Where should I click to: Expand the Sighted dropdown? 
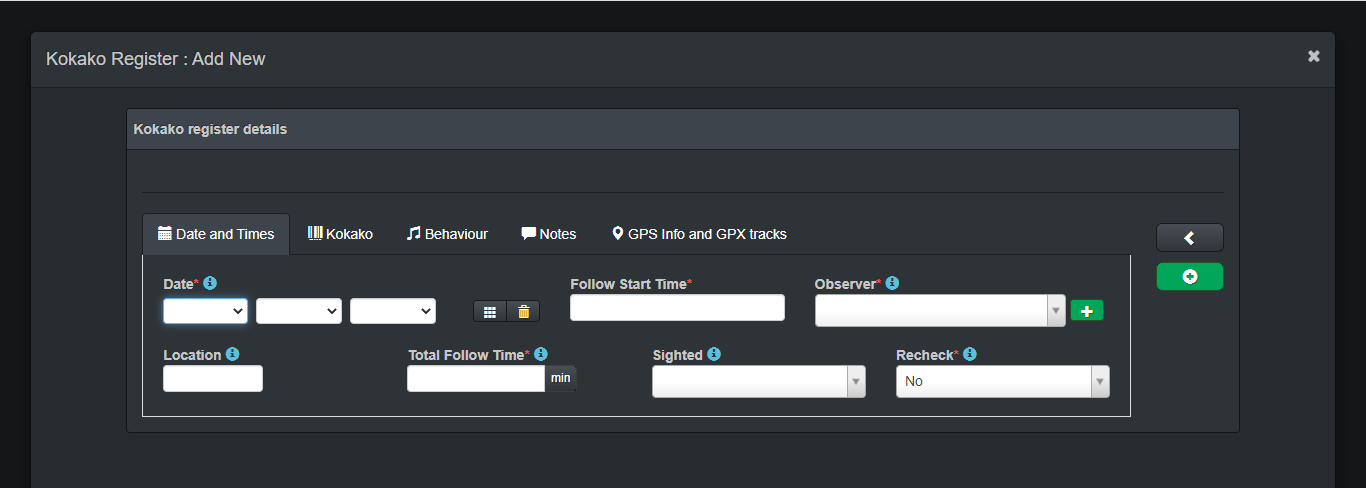[759, 381]
